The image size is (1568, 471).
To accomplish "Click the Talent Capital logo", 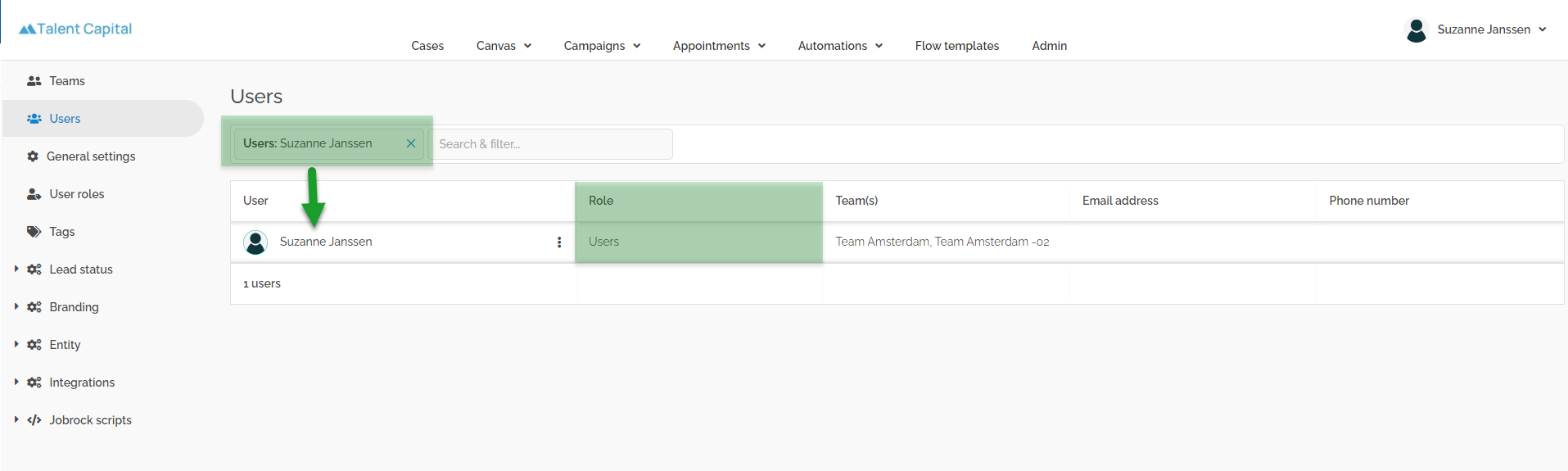I will pos(75,29).
